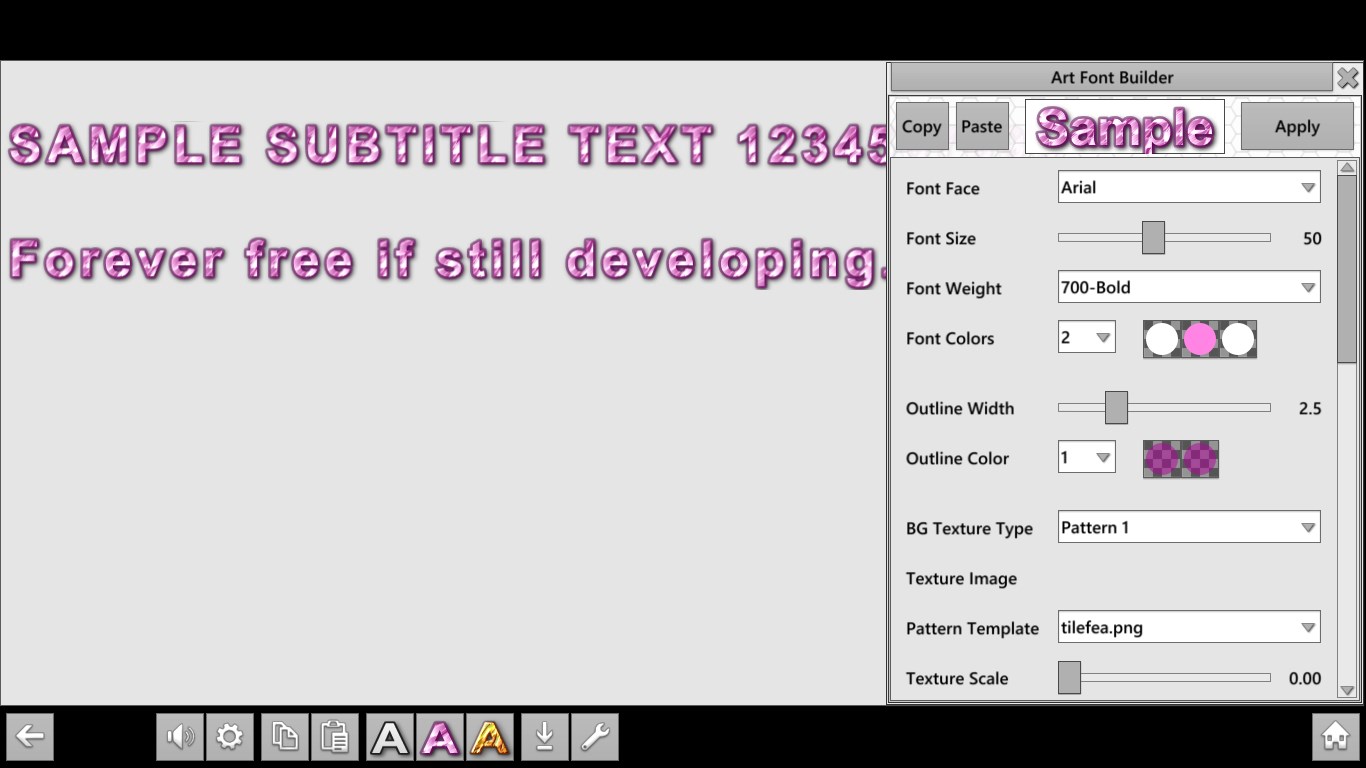Click the Copy button in Art Font Builder
Image resolution: width=1366 pixels, height=768 pixels.
pyautogui.click(x=922, y=126)
